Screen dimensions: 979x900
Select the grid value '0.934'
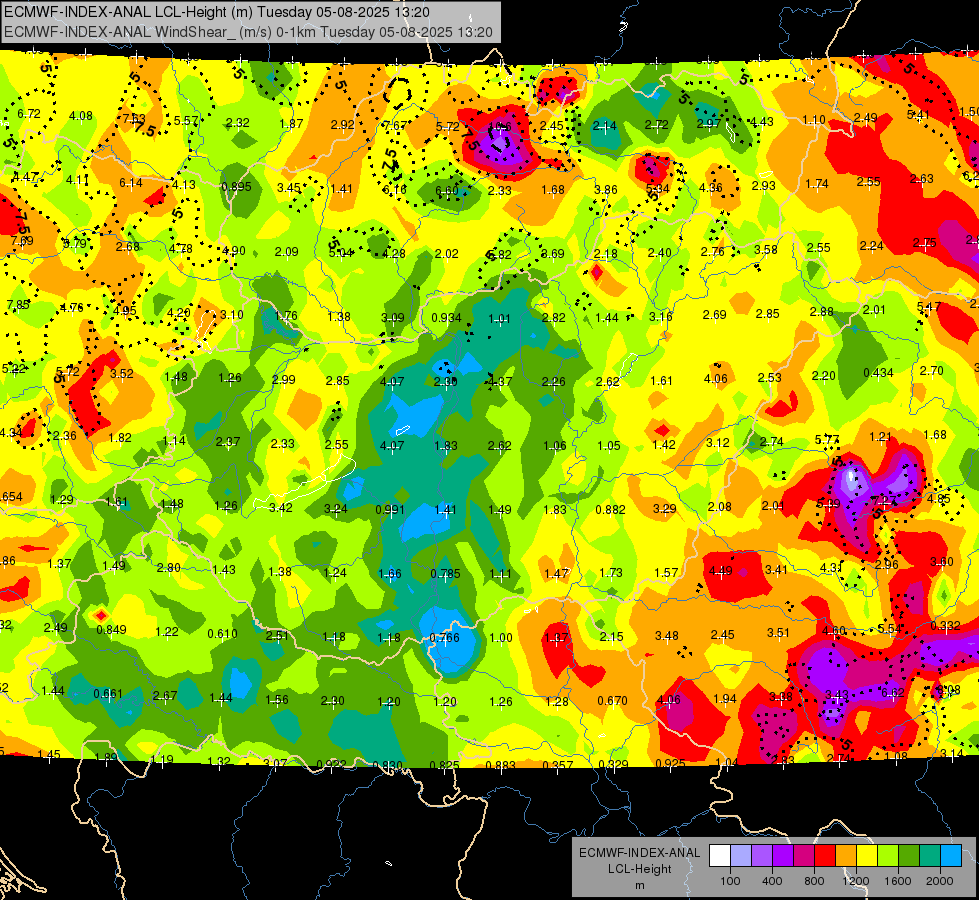coord(446,317)
